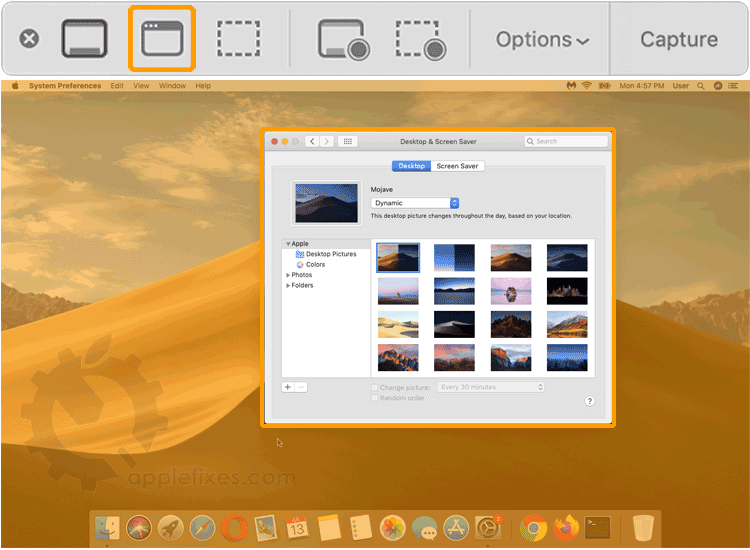Go back in System Preferences
The width and height of the screenshot is (750, 550).
click(312, 142)
